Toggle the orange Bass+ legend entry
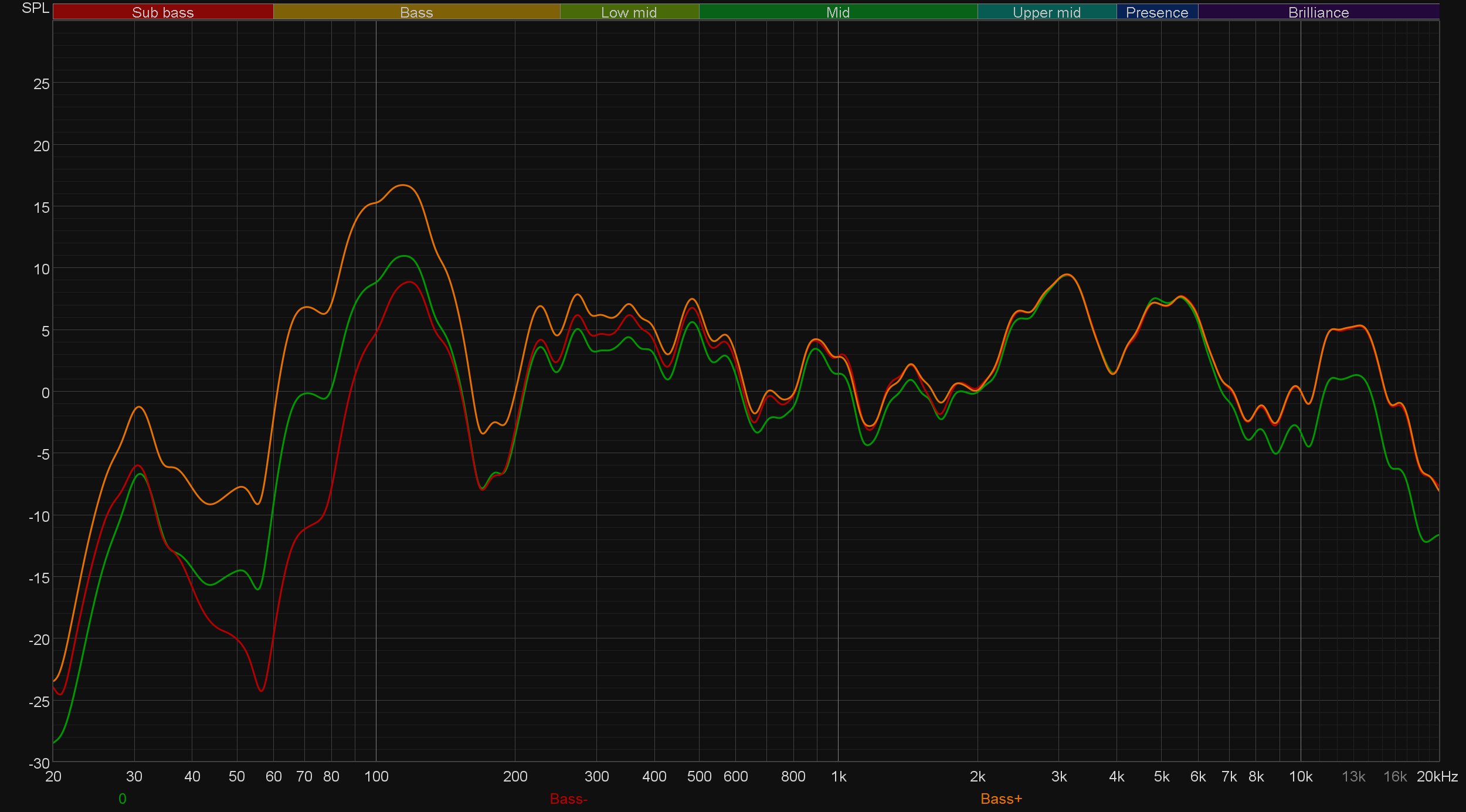The height and width of the screenshot is (812, 1466). [1001, 799]
